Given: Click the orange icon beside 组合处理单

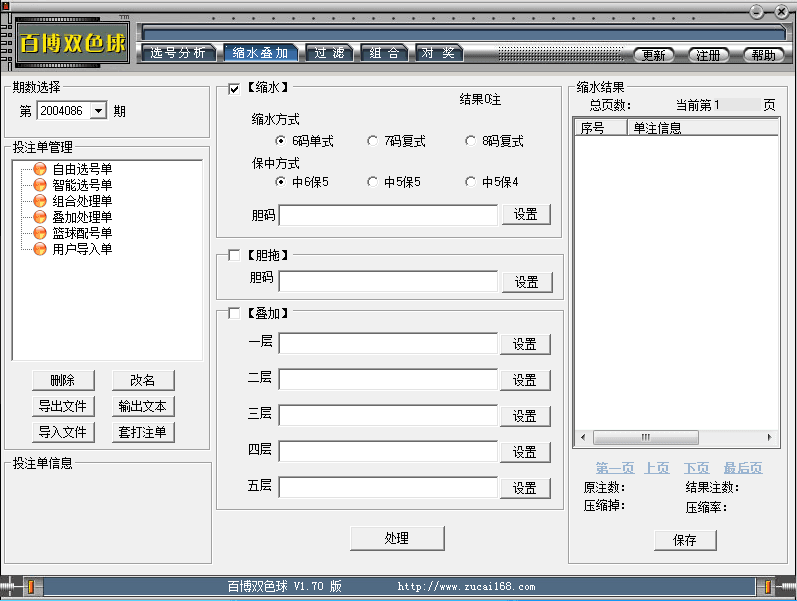Looking at the screenshot, I should click(40, 201).
